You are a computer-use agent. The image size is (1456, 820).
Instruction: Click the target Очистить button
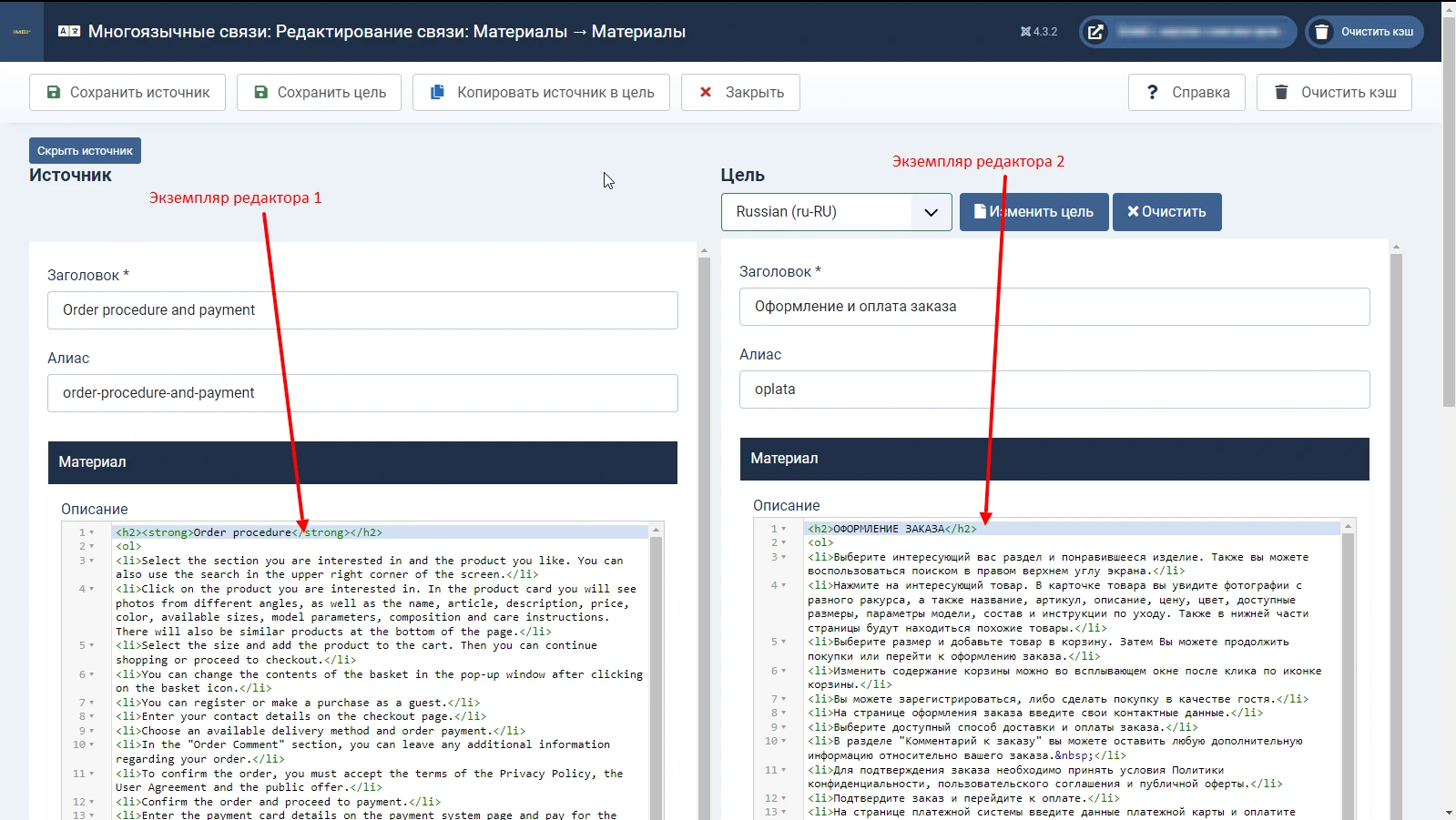click(x=1167, y=212)
